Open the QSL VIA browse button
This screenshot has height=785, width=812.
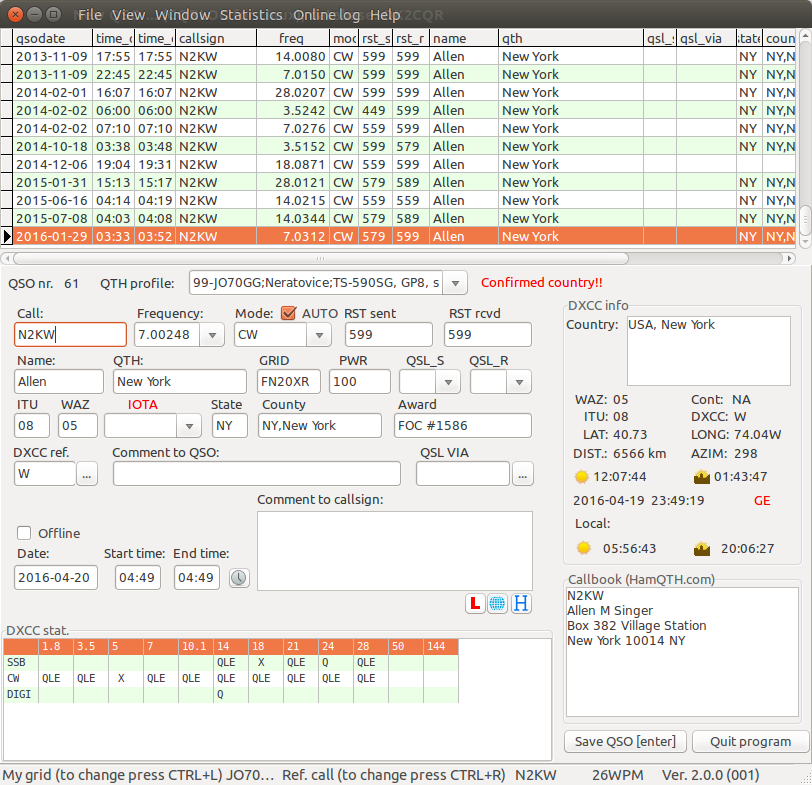(522, 474)
